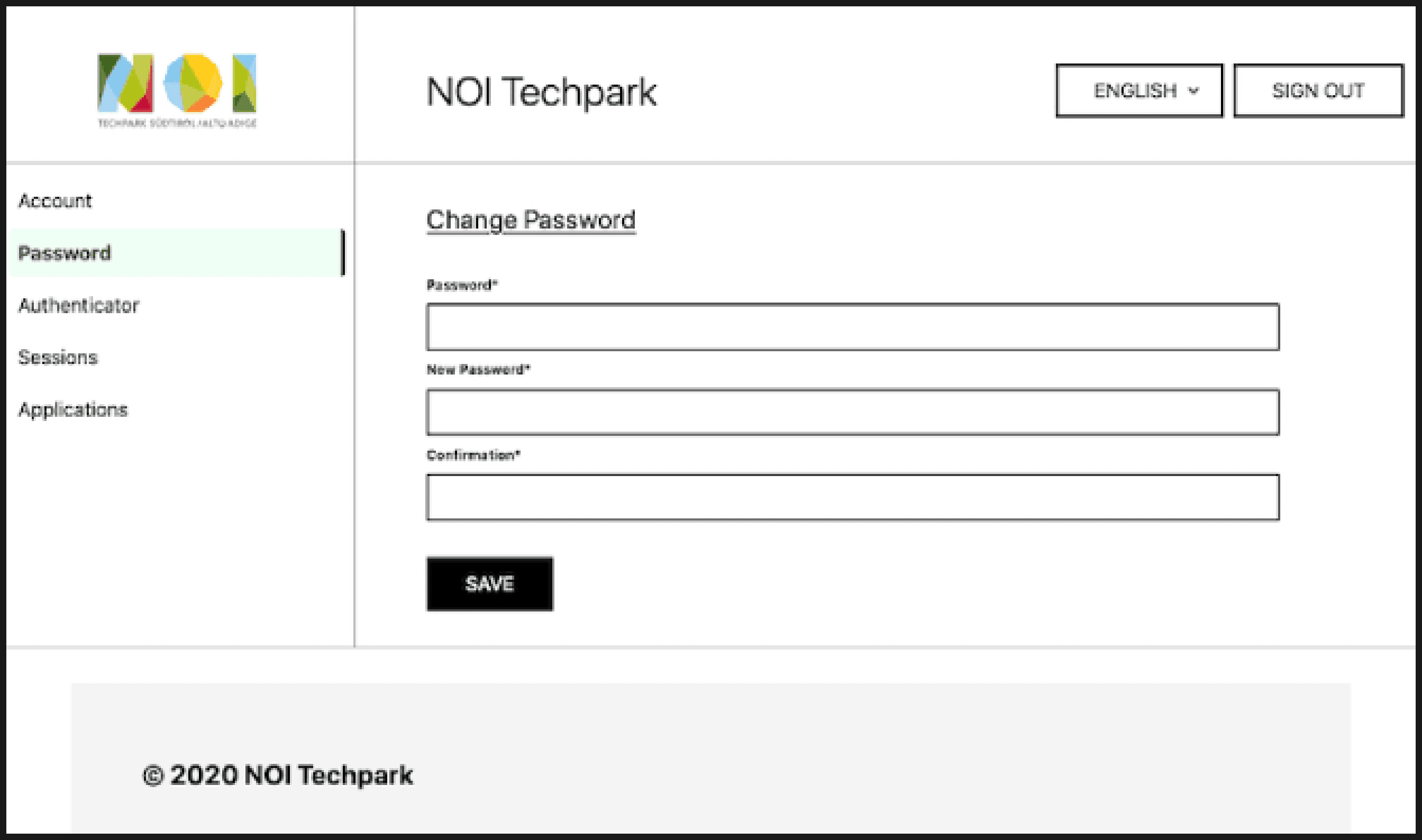The width and height of the screenshot is (1422, 840).
Task: Open the Account section in sidebar
Action: (55, 201)
